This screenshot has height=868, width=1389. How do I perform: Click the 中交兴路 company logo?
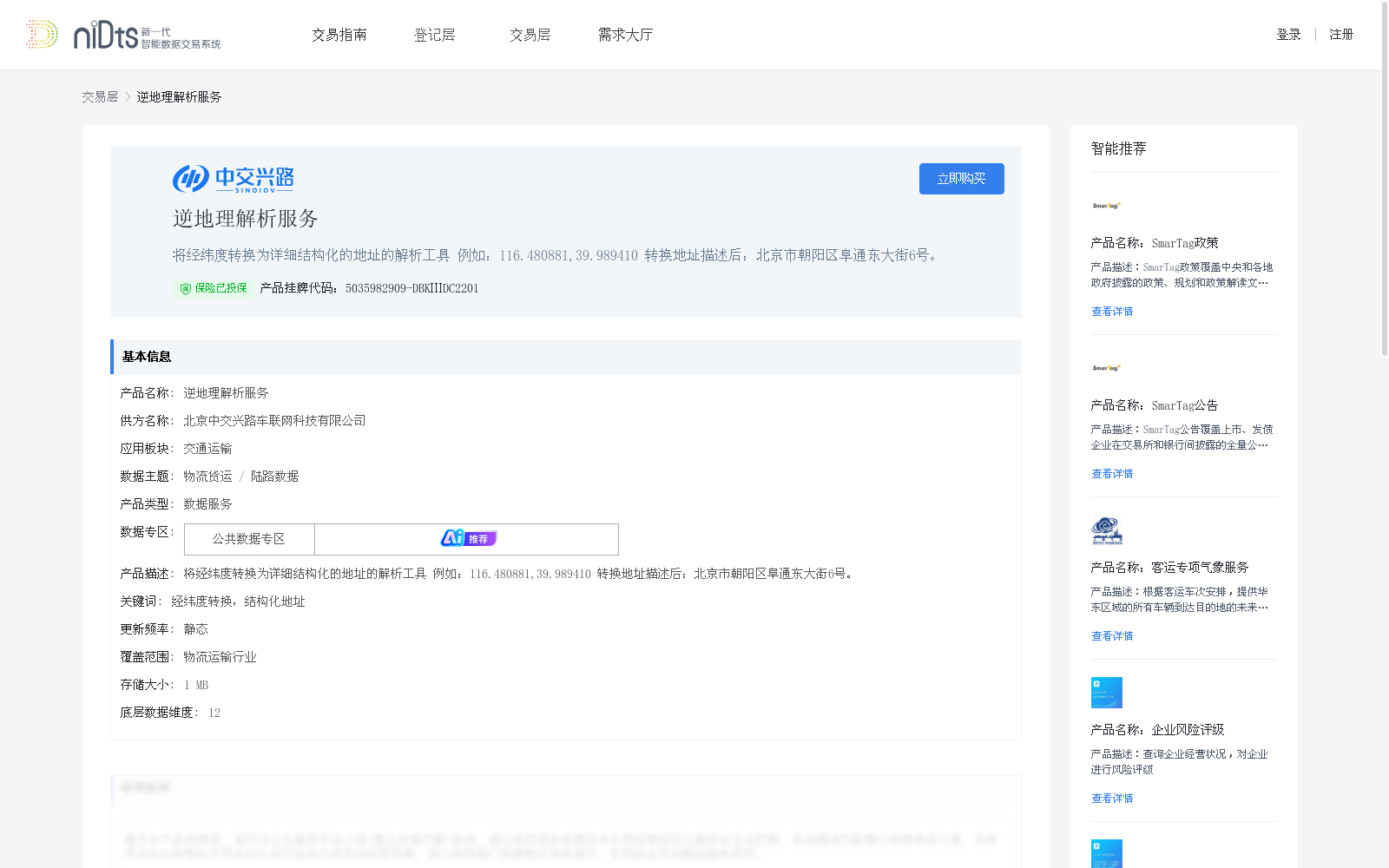click(233, 179)
